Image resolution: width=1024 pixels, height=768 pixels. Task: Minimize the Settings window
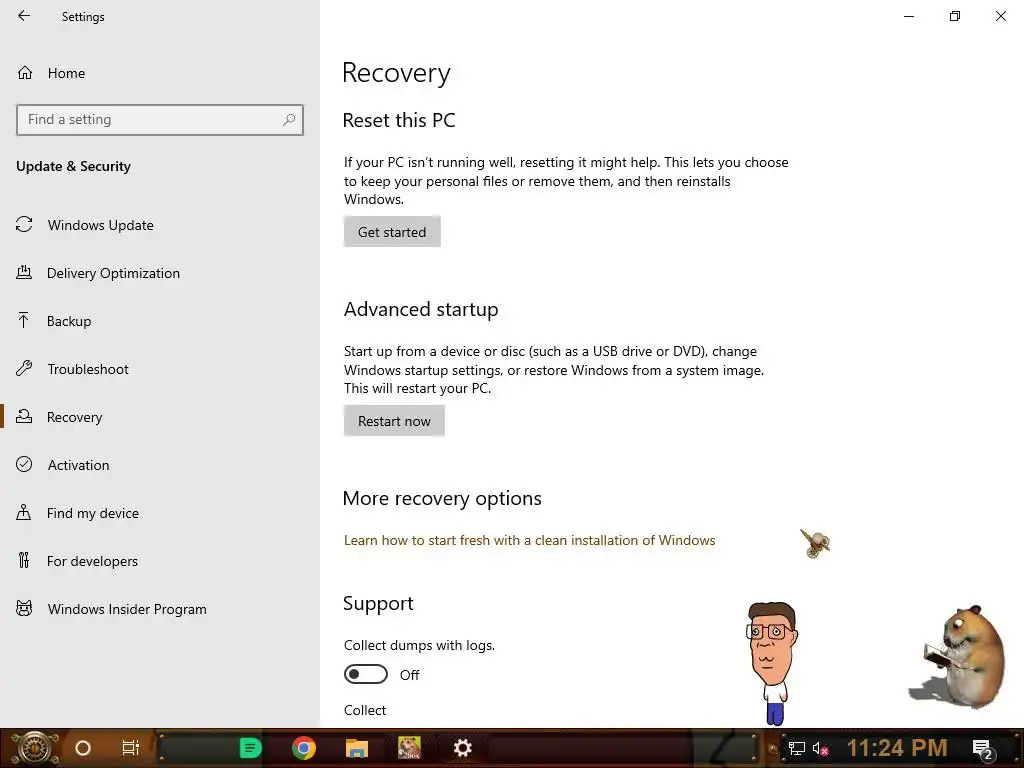(909, 16)
